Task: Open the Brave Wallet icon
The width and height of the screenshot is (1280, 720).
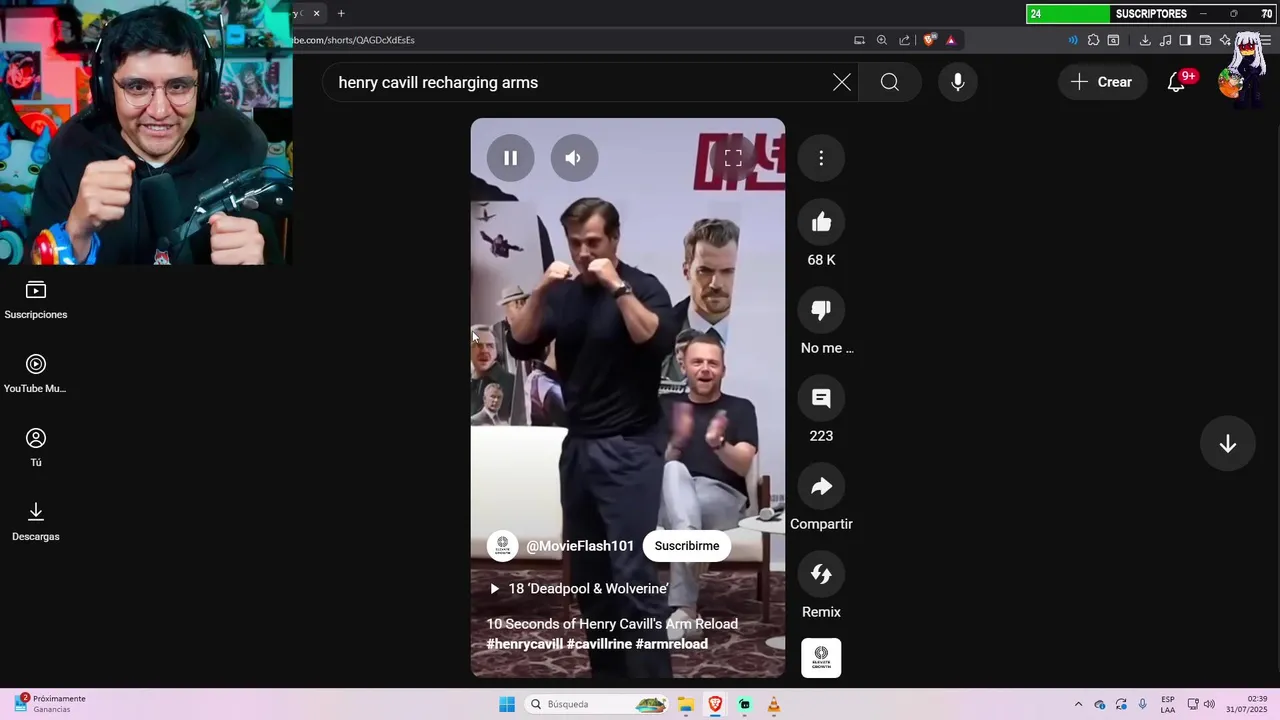Action: click(1205, 40)
